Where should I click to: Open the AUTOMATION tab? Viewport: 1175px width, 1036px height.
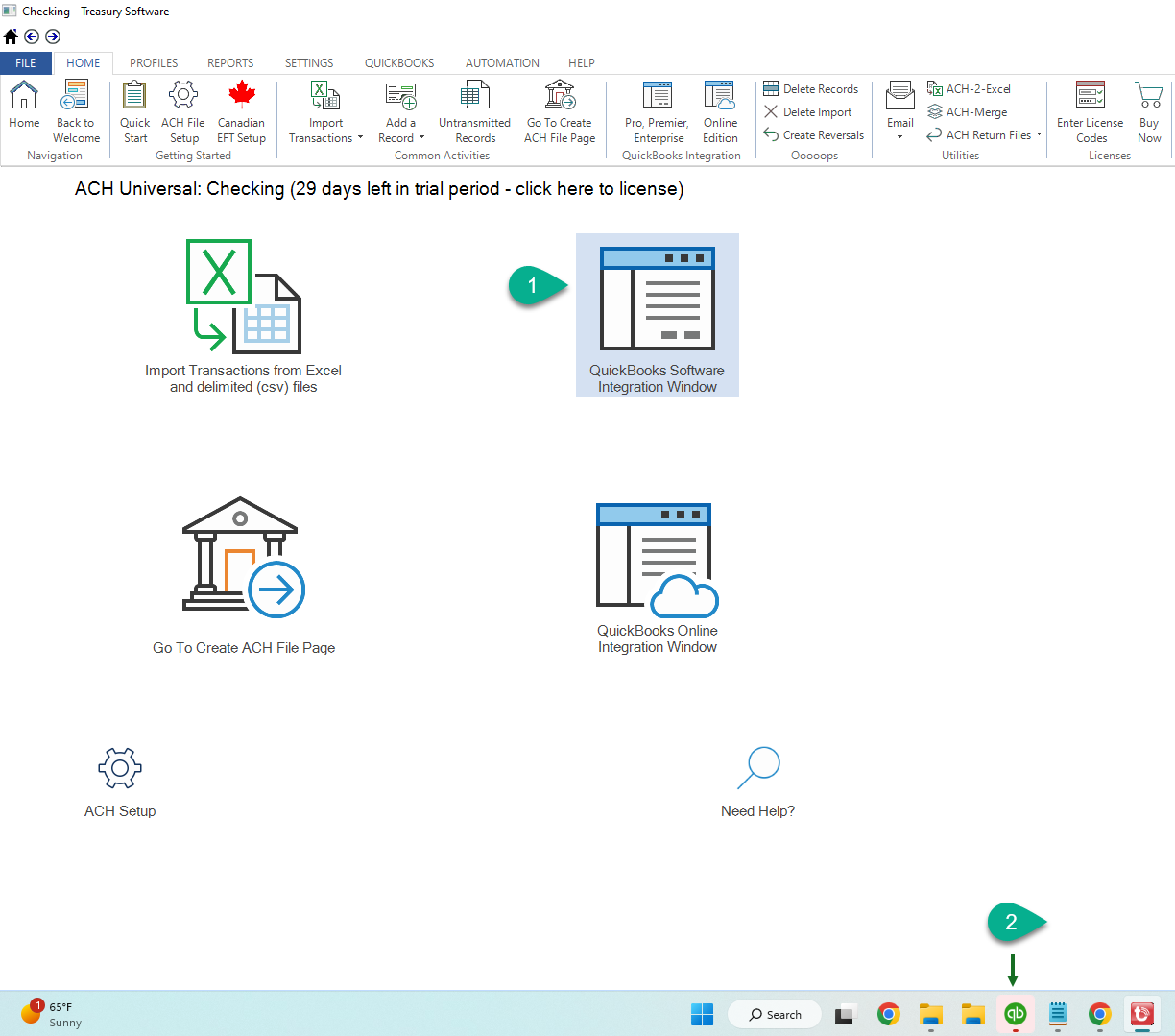[501, 62]
